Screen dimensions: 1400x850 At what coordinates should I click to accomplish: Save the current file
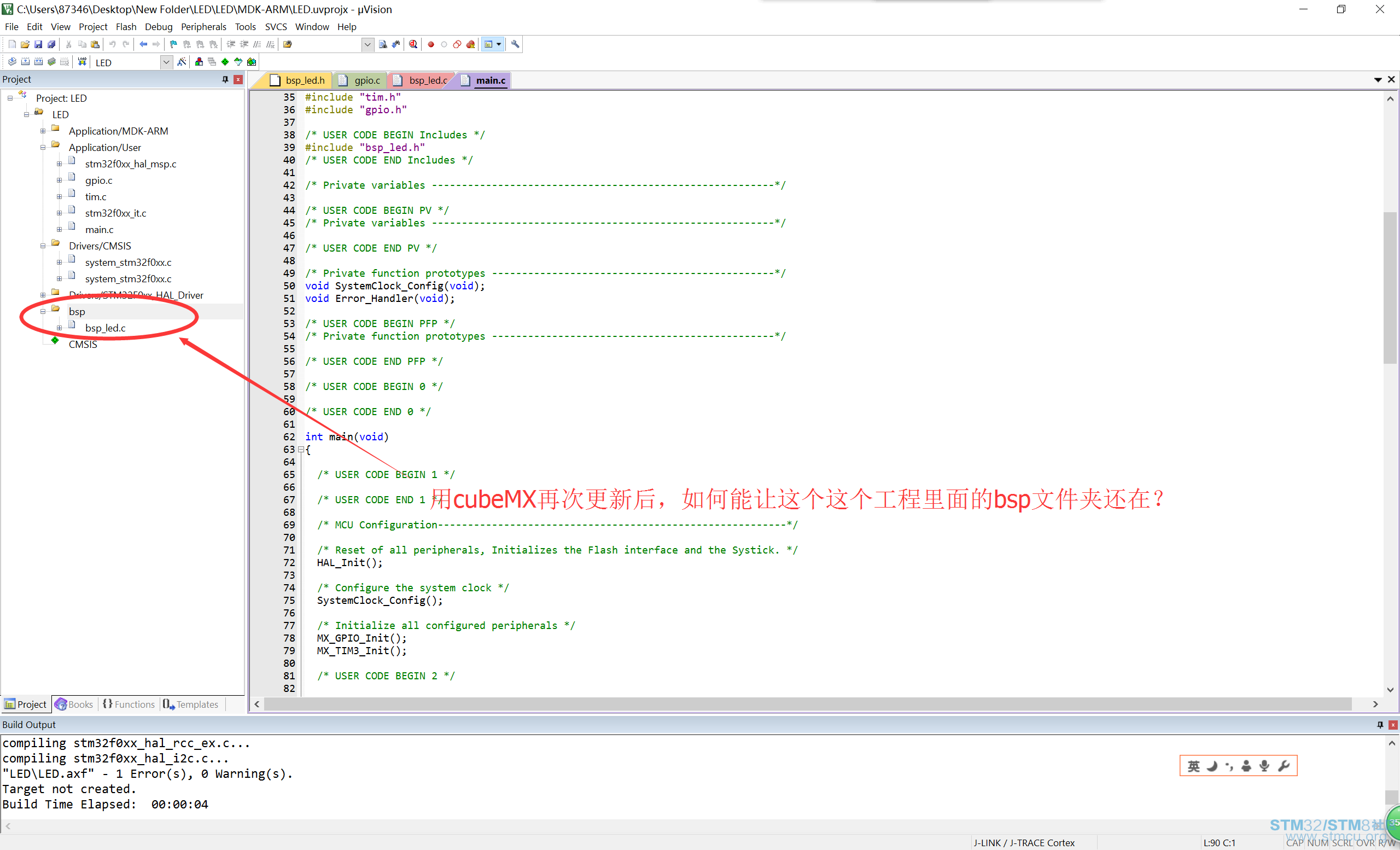pyautogui.click(x=38, y=44)
